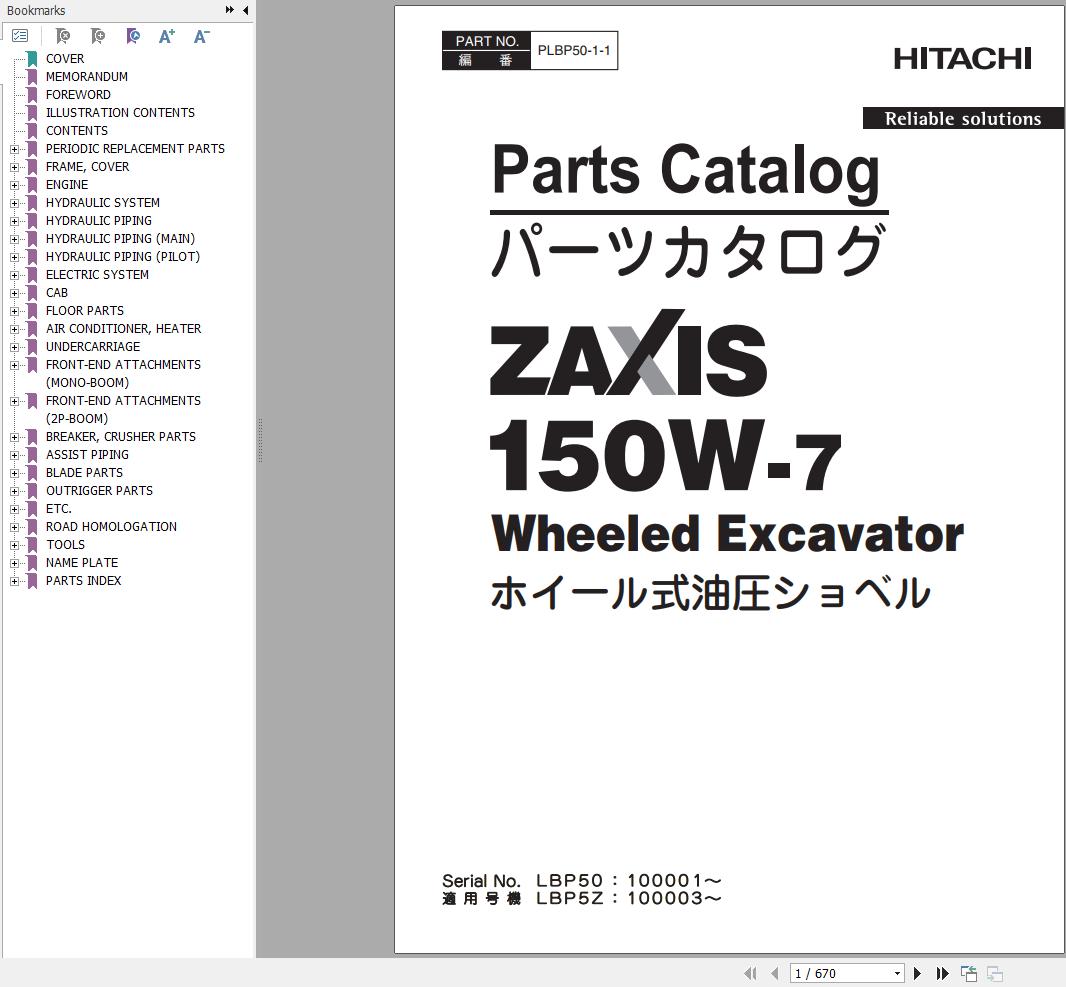Select FRONT-END ATTACHMENTS (2P-BOOM) bookmark
This screenshot has width=1066, height=987.
(123, 410)
